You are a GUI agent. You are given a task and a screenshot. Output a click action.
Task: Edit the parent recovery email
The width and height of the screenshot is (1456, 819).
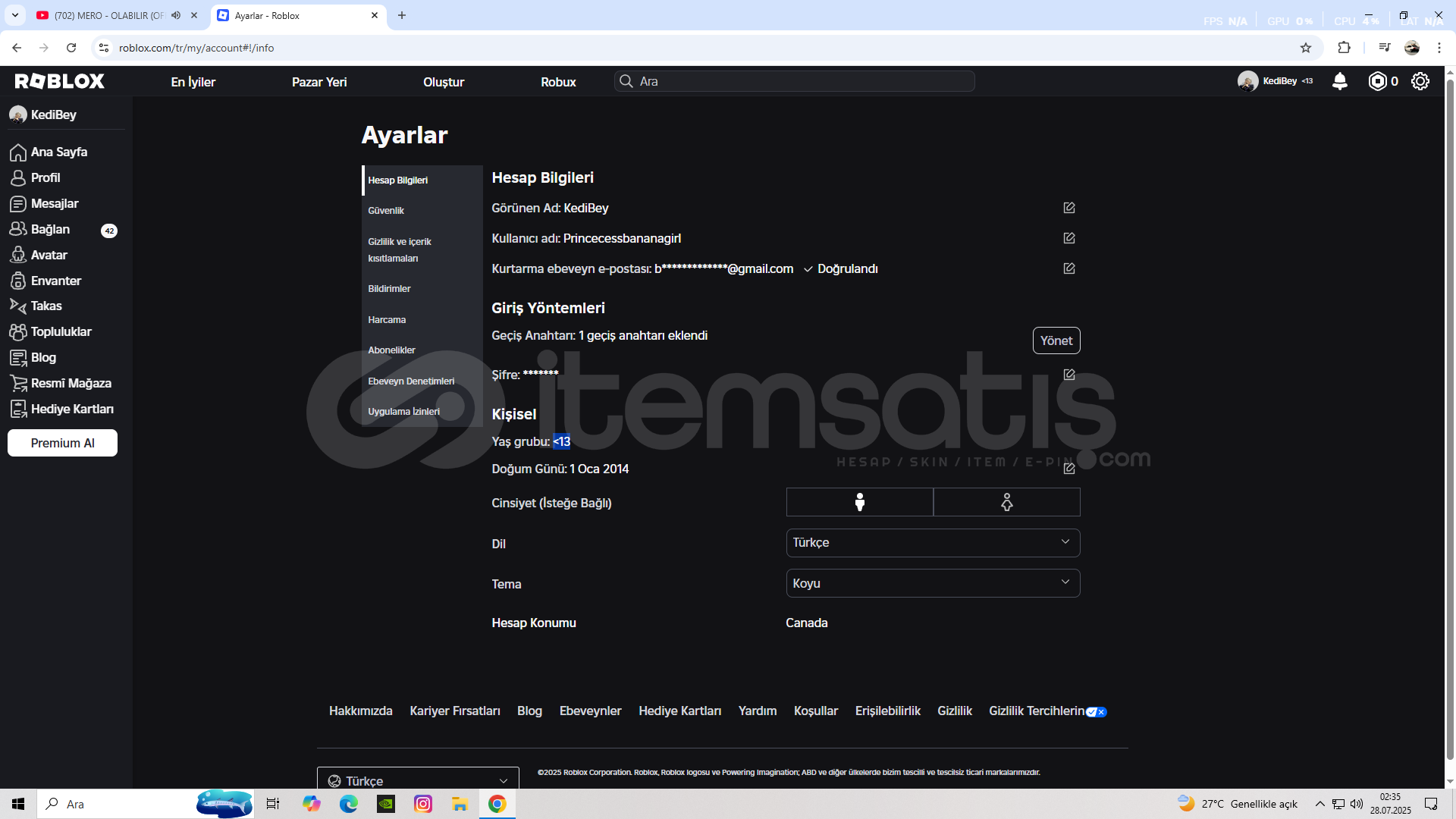[x=1069, y=268]
